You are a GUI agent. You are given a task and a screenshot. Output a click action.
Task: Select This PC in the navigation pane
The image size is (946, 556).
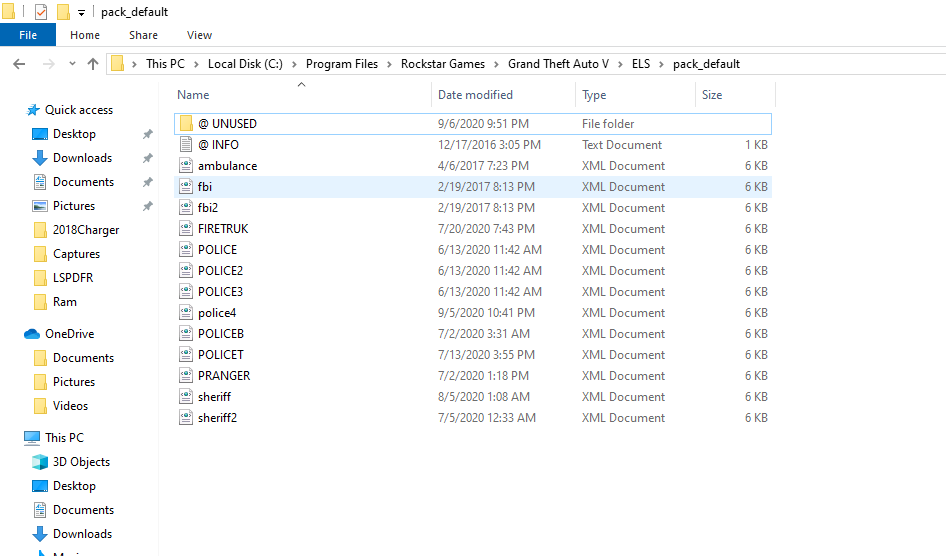coord(64,438)
